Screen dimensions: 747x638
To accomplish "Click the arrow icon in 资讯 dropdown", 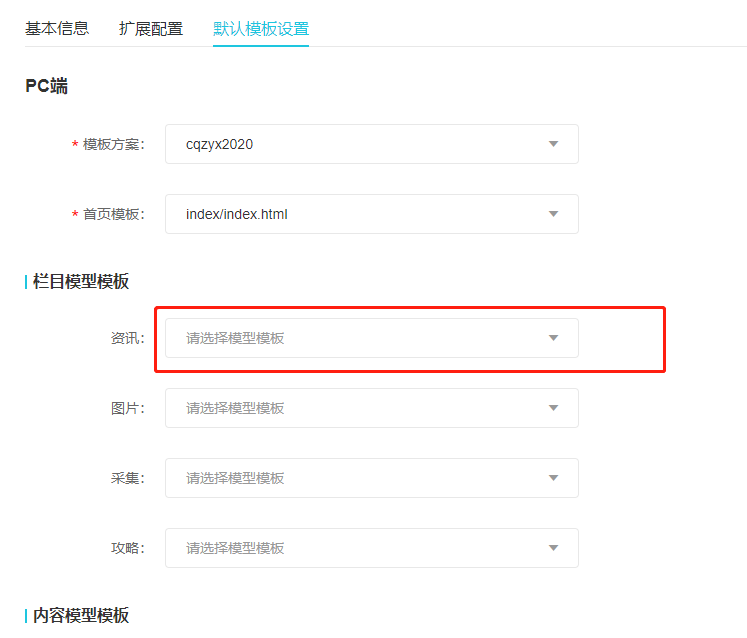I will 553,338.
